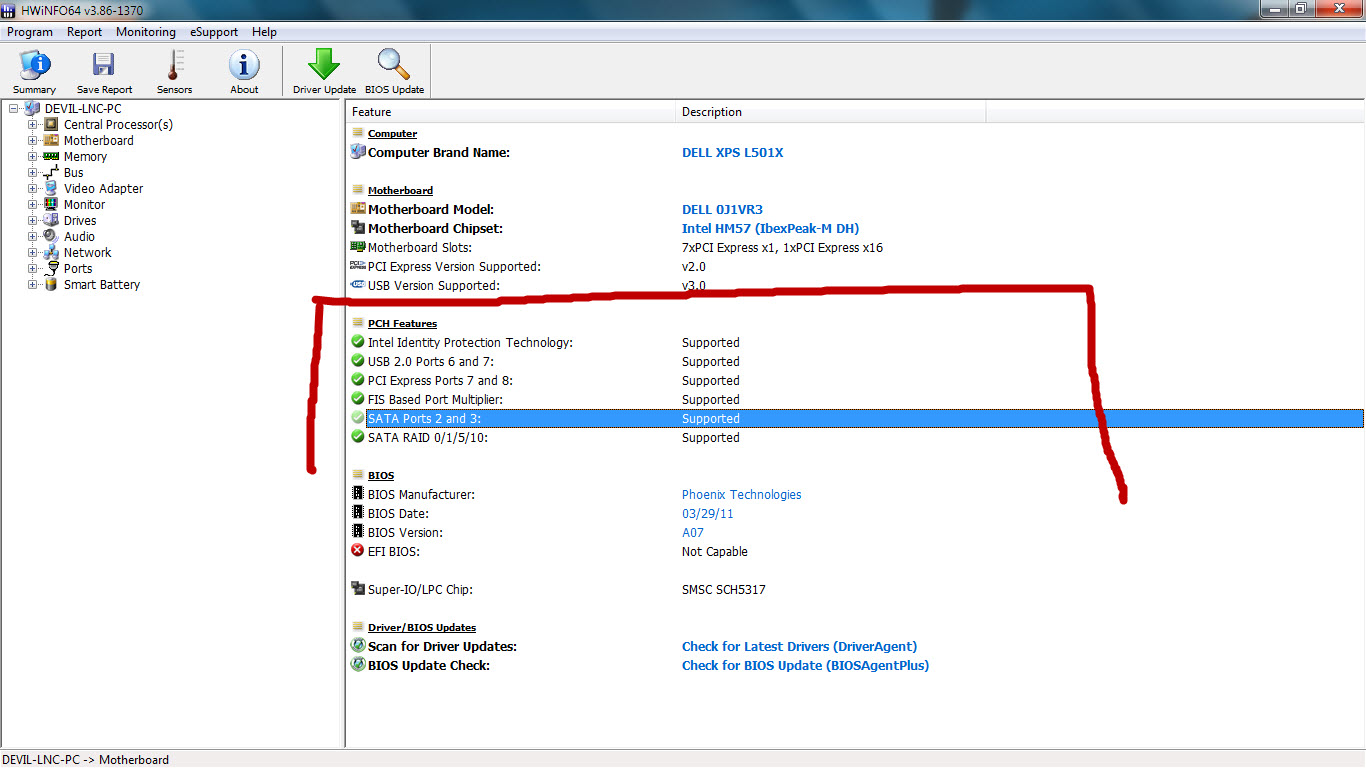Click green check beside Intel Identity Protection

[358, 342]
